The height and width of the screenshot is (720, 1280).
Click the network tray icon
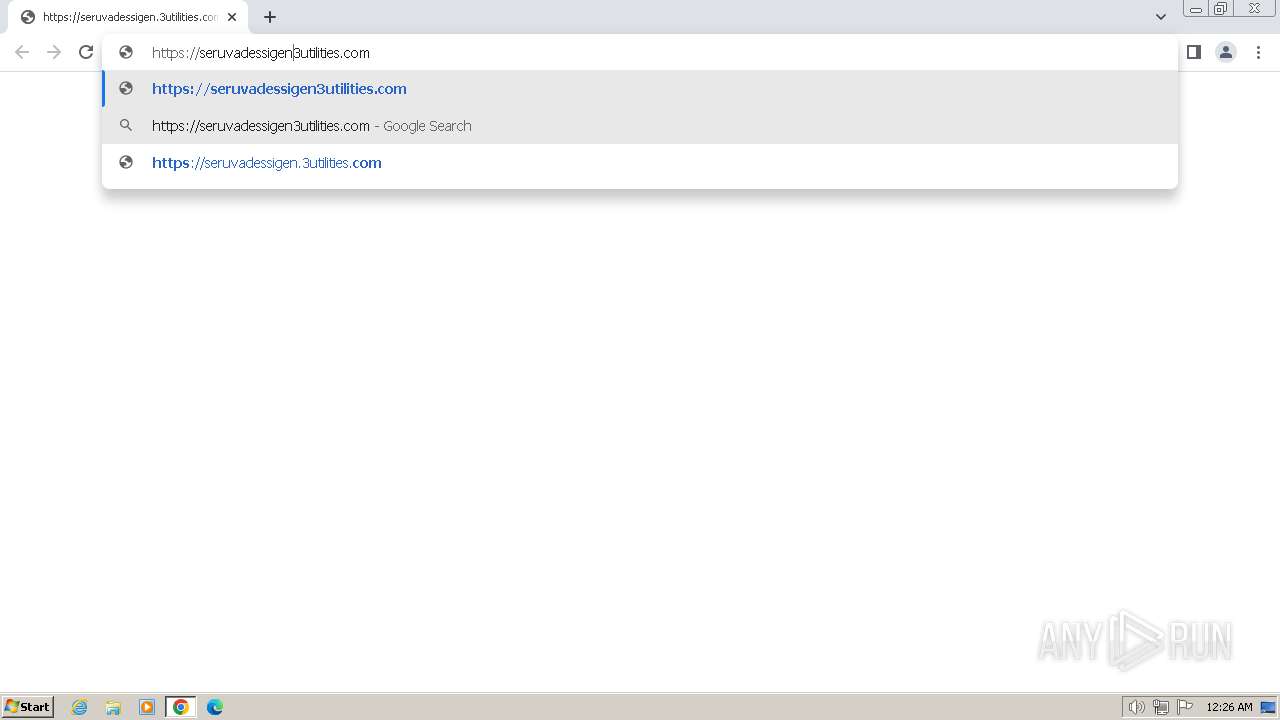point(1161,707)
